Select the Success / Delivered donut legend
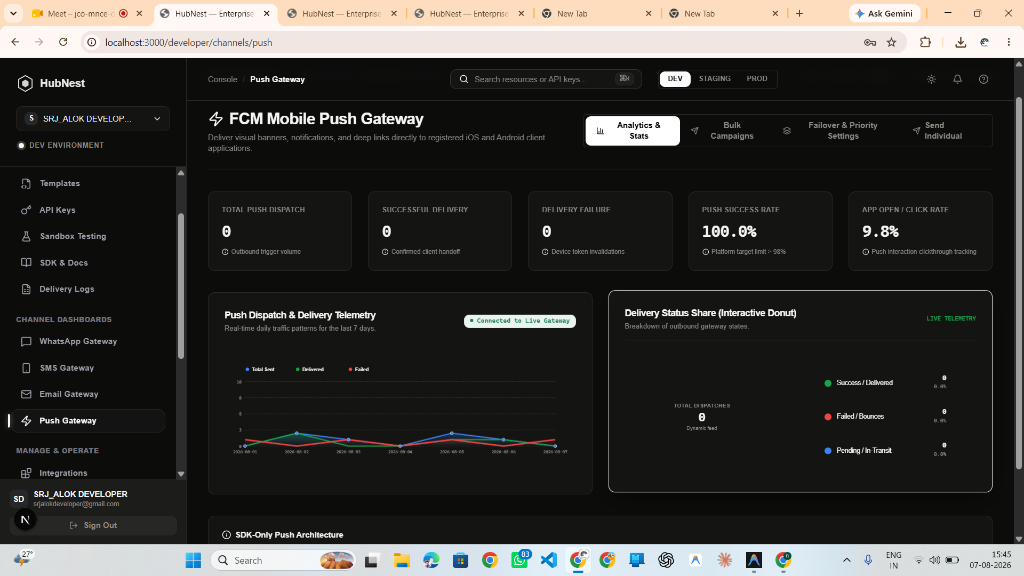Screen dimensions: 1024x576 pos(859,383)
